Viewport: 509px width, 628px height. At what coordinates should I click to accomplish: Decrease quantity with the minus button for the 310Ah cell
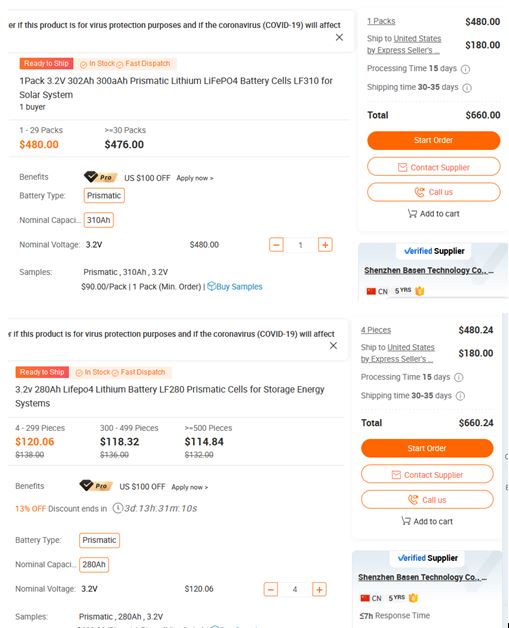[x=276, y=245]
